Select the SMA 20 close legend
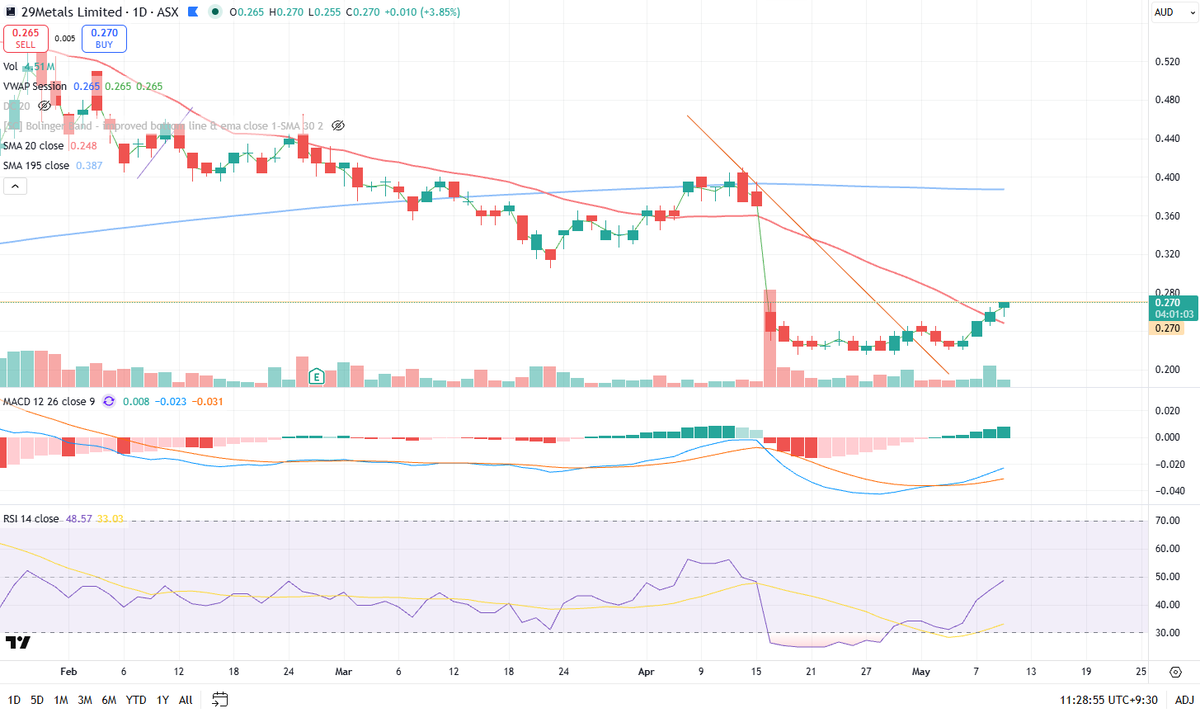Screen dimensions: 1200x713 [33, 146]
